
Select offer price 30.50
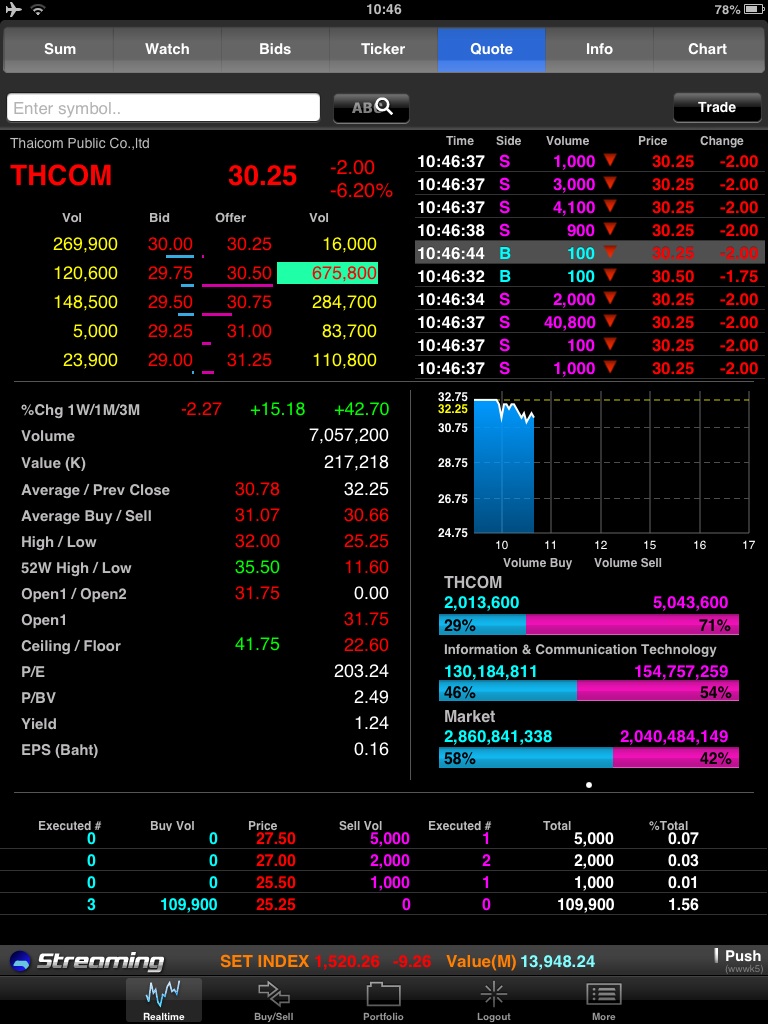pyautogui.click(x=249, y=273)
